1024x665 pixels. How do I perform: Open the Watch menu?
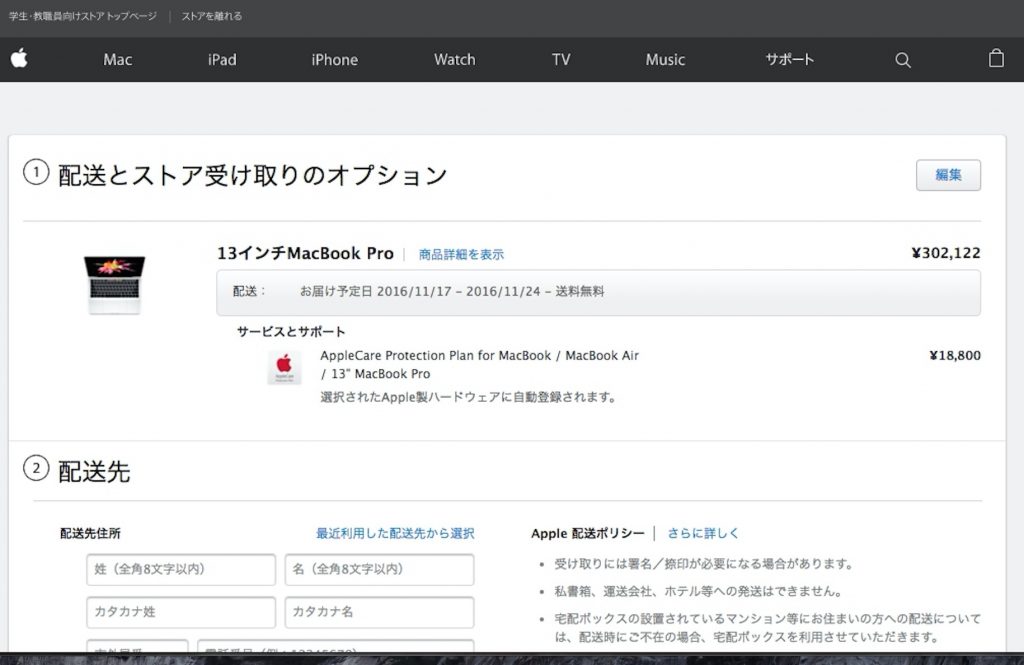(x=455, y=59)
